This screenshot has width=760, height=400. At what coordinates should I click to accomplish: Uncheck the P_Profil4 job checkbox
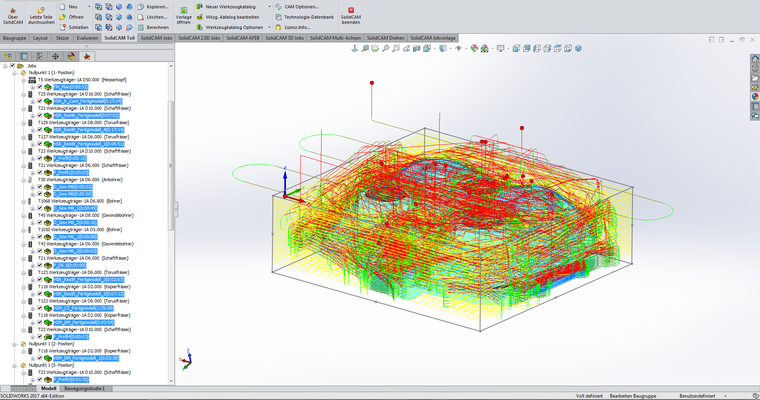(x=40, y=336)
